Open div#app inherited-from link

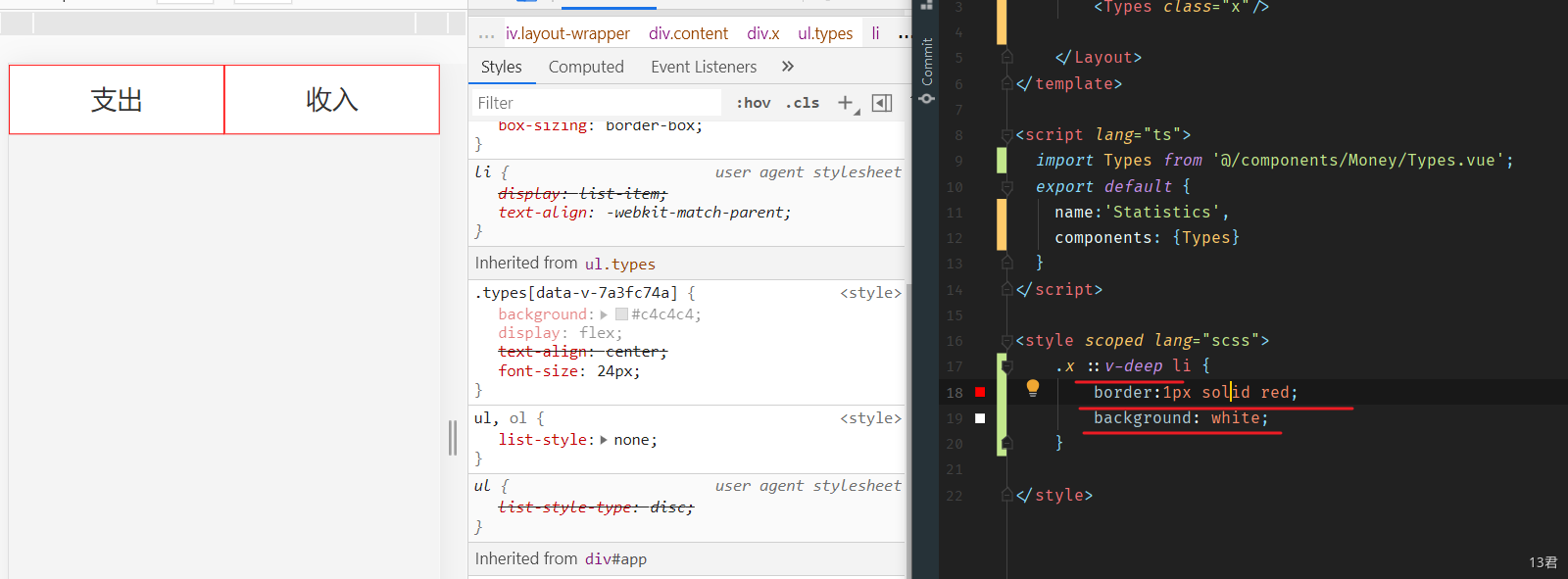(615, 559)
